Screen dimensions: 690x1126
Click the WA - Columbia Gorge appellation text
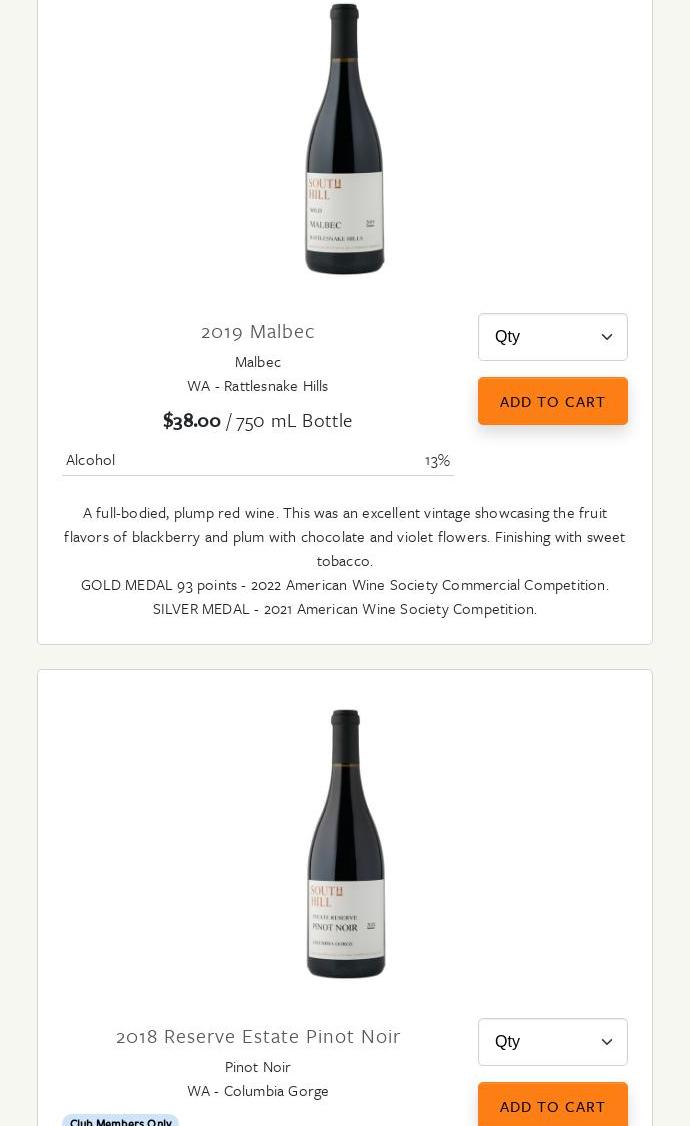pos(258,1091)
